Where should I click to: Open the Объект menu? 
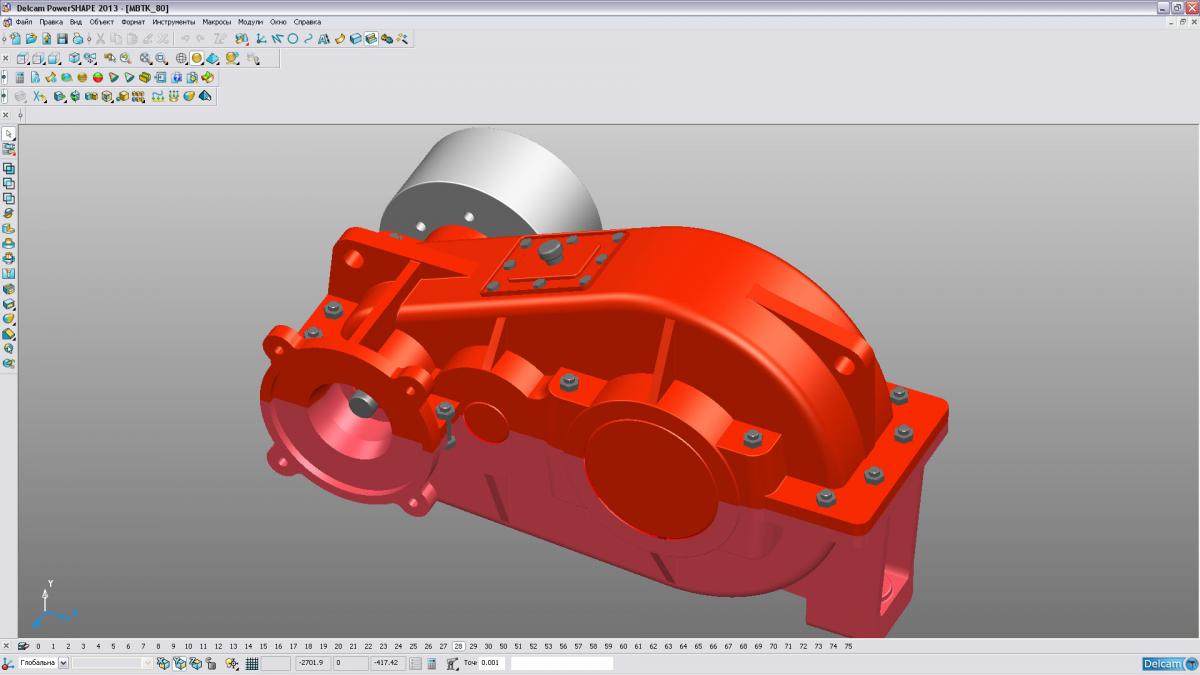(x=102, y=21)
